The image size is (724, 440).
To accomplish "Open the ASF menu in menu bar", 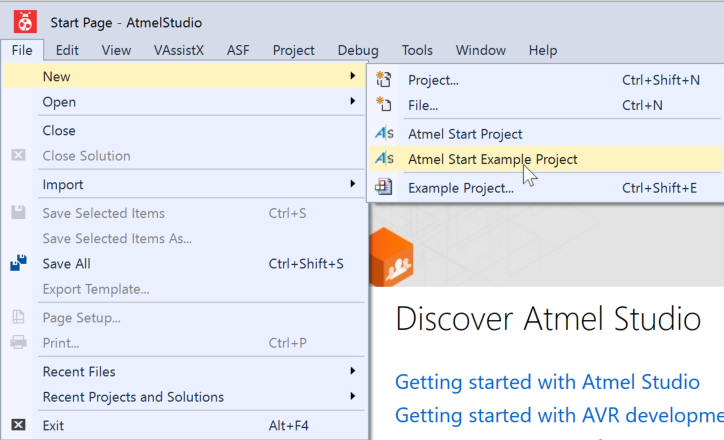I will pos(238,50).
